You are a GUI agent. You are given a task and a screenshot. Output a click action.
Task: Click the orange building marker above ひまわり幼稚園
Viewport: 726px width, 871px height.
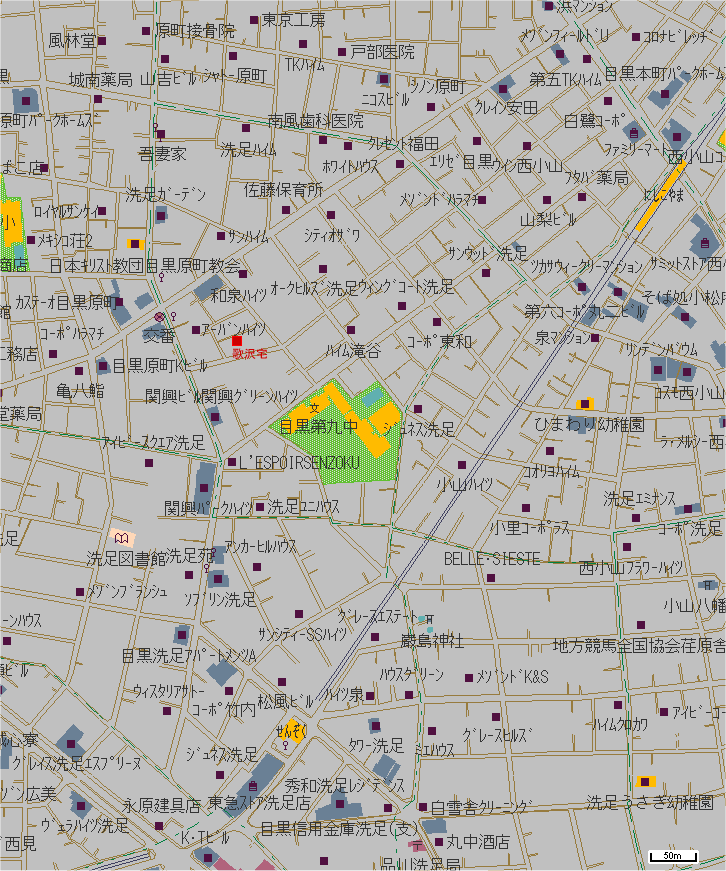pos(585,403)
